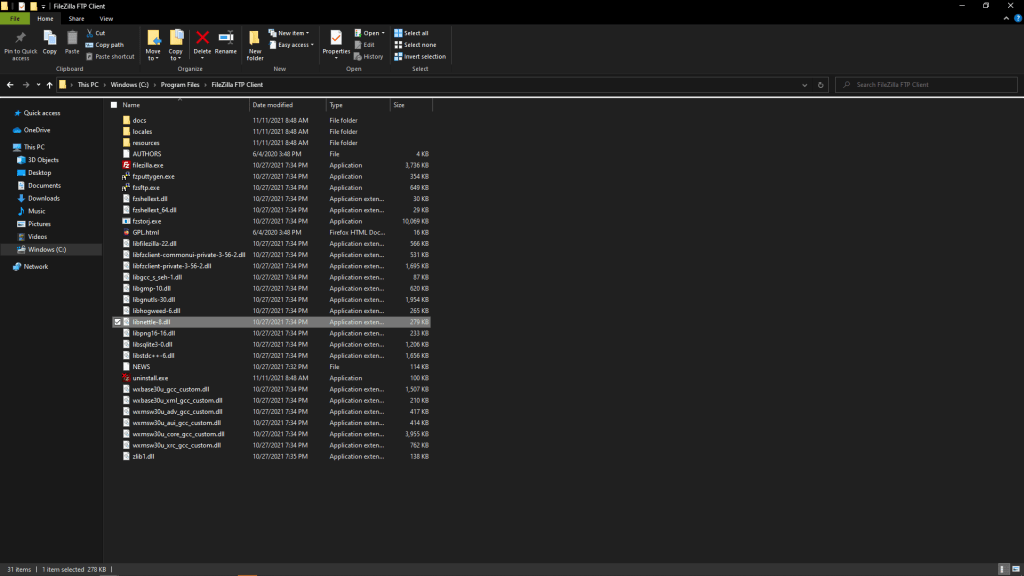Click the uninstall.exe file icon
The image size is (1024, 576).
(125, 378)
